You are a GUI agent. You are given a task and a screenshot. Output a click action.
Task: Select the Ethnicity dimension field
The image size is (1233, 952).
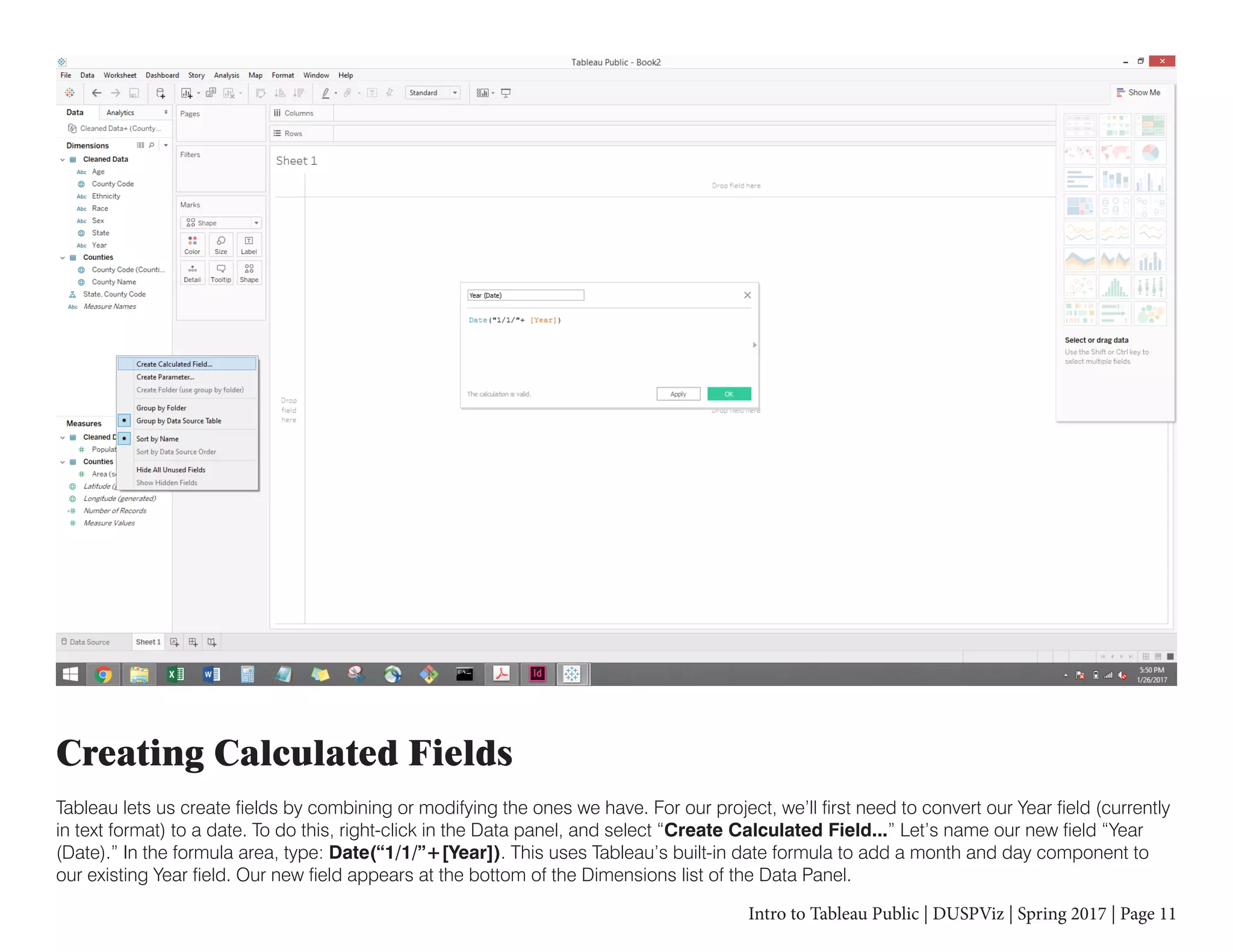106,196
